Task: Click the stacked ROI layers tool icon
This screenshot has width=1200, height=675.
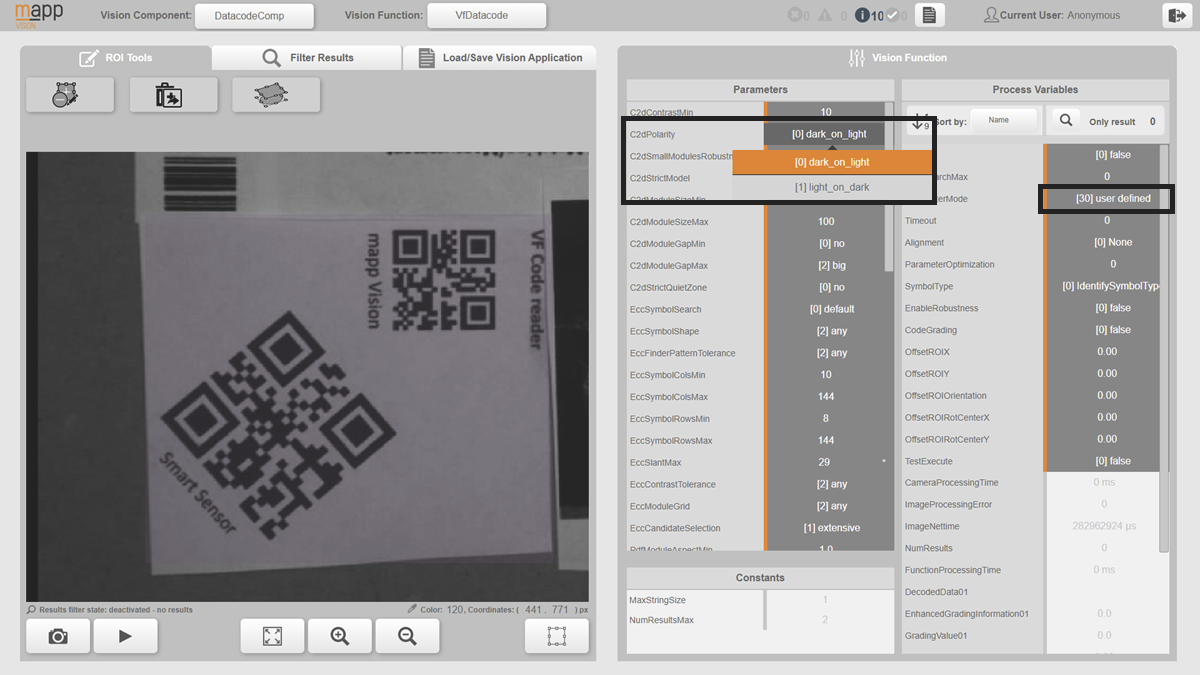Action: tap(275, 95)
